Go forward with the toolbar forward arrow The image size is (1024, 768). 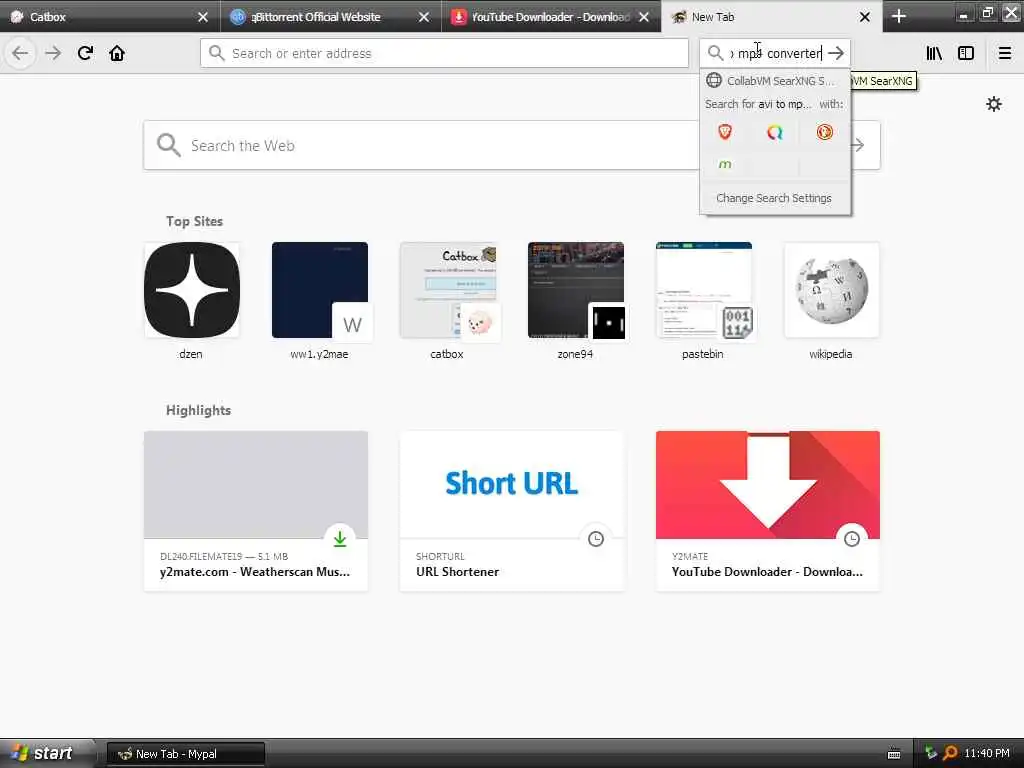(x=53, y=53)
